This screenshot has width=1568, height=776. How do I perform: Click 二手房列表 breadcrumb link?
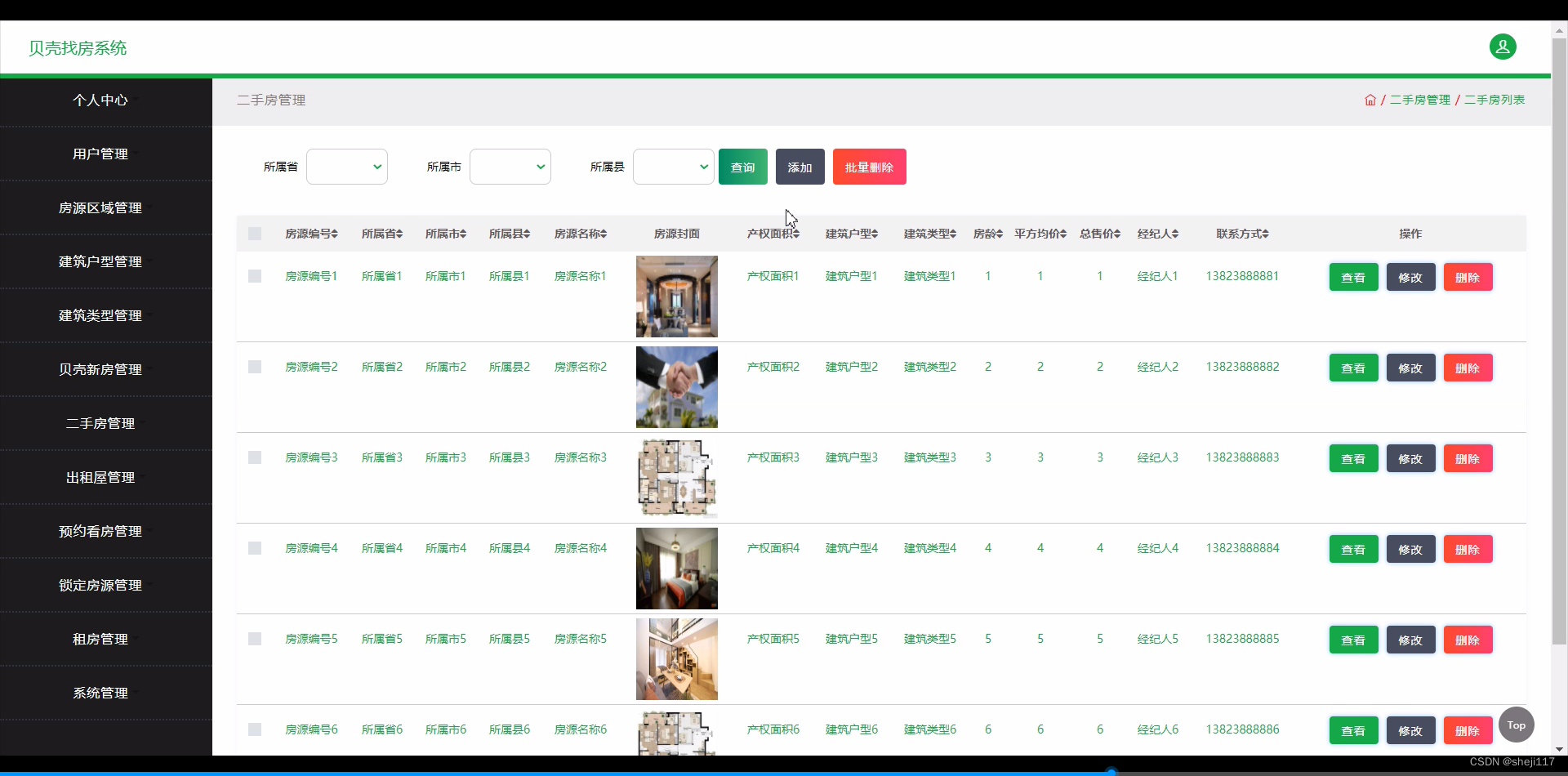click(x=1494, y=100)
